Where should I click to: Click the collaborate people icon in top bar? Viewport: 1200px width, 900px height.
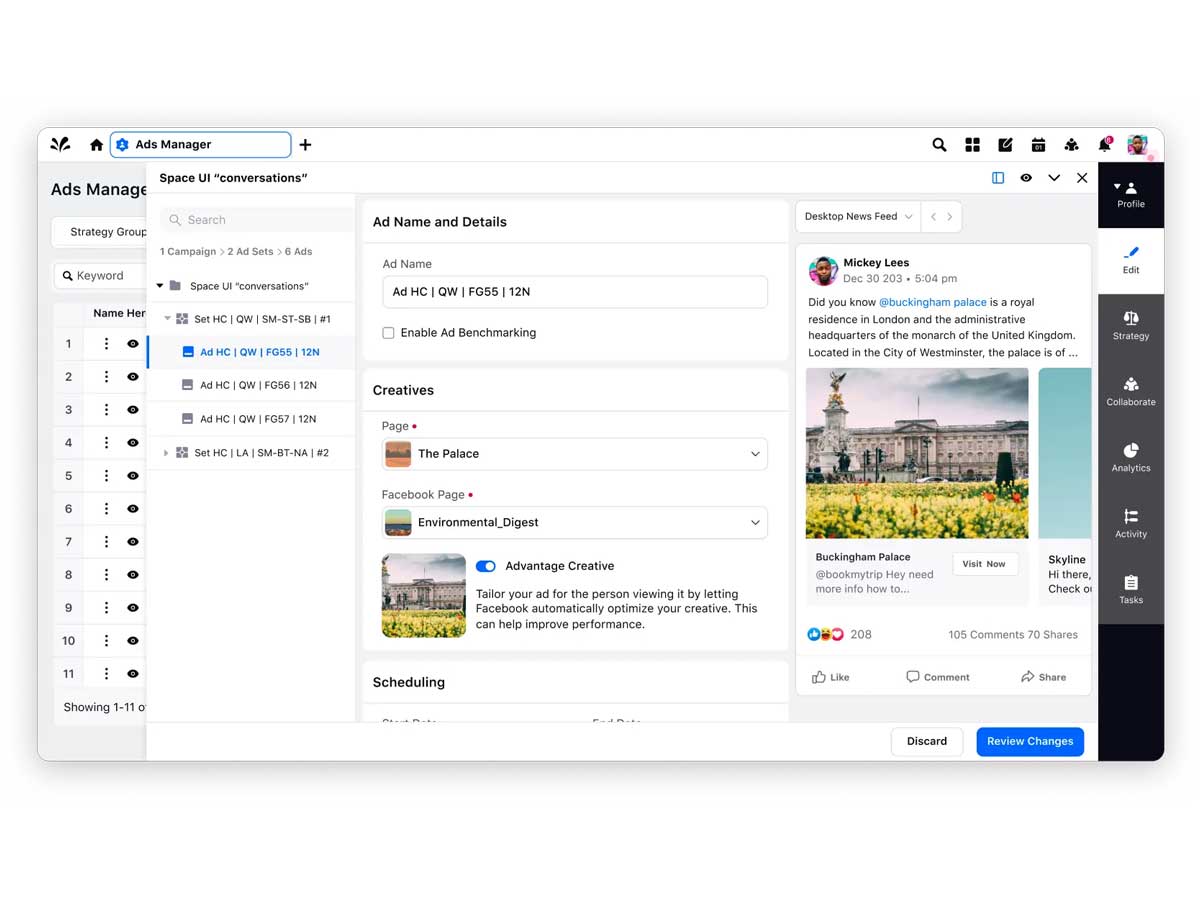(x=1071, y=145)
